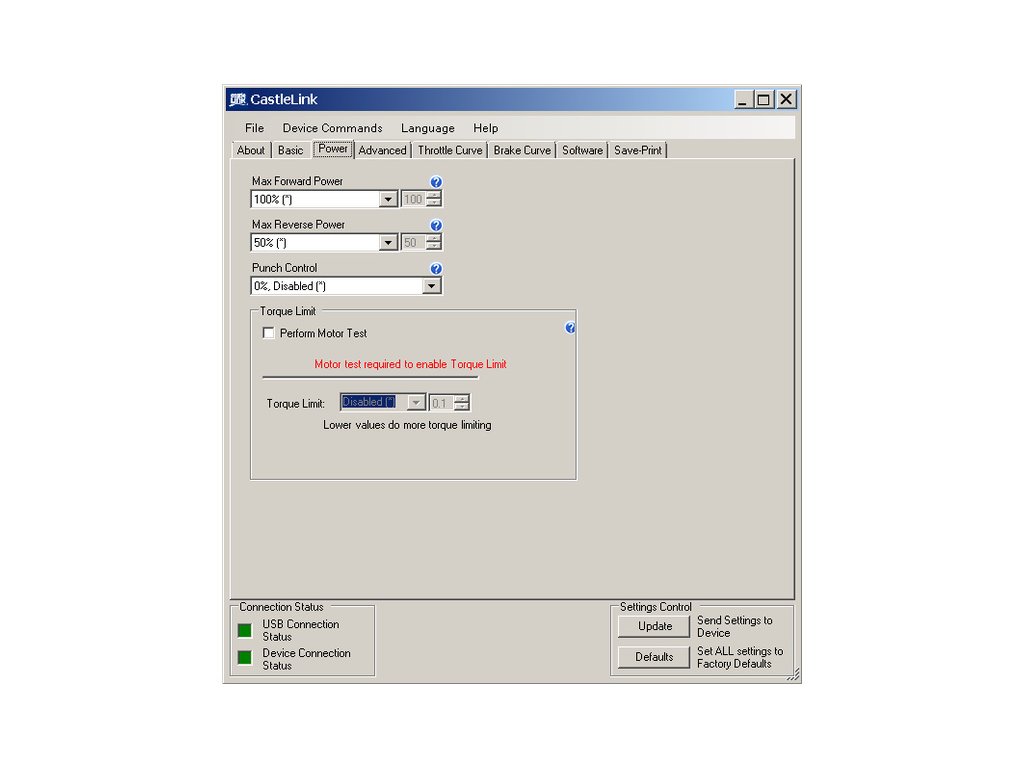
Task: Click the Device Connection Status label
Action: (306, 659)
